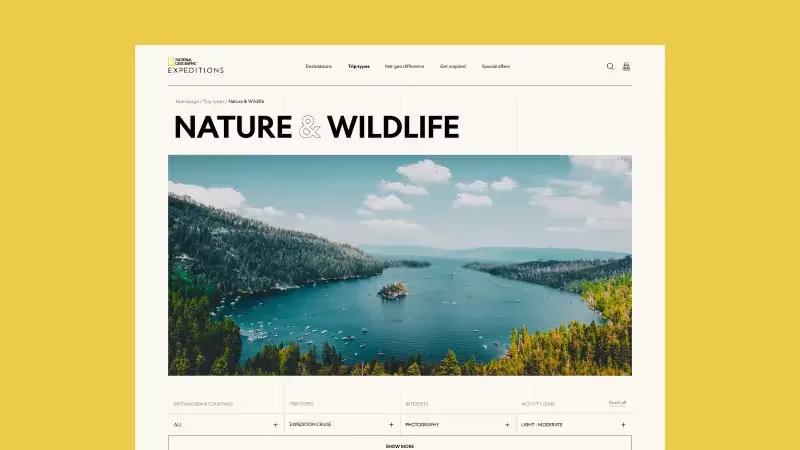Click the Destination & Countries filter label
This screenshot has width=800, height=450.
tap(203, 404)
